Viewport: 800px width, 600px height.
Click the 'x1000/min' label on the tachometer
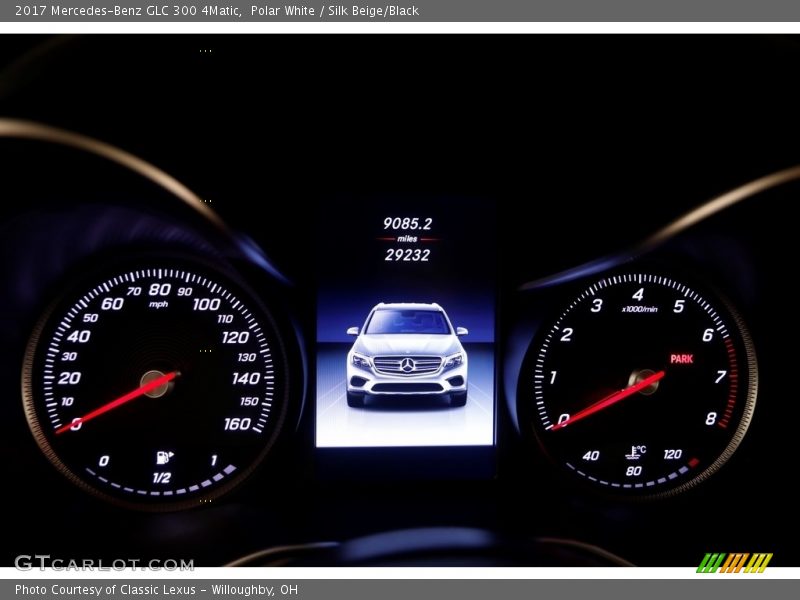tap(640, 309)
